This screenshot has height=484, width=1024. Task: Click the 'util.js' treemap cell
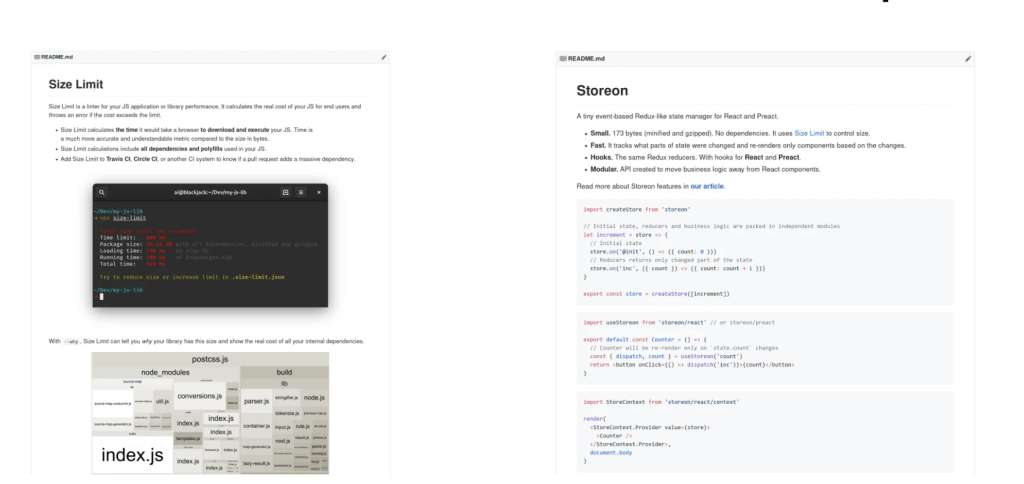163,401
